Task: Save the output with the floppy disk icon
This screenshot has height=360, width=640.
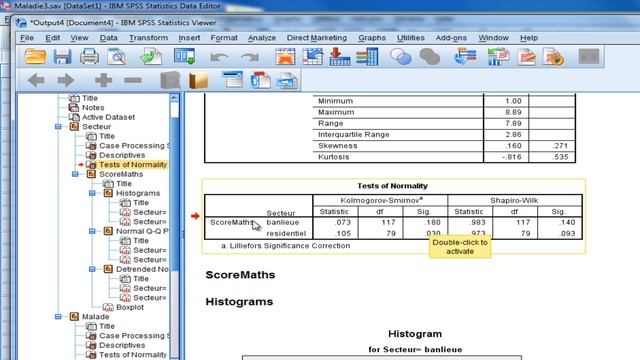Action: tap(62, 56)
